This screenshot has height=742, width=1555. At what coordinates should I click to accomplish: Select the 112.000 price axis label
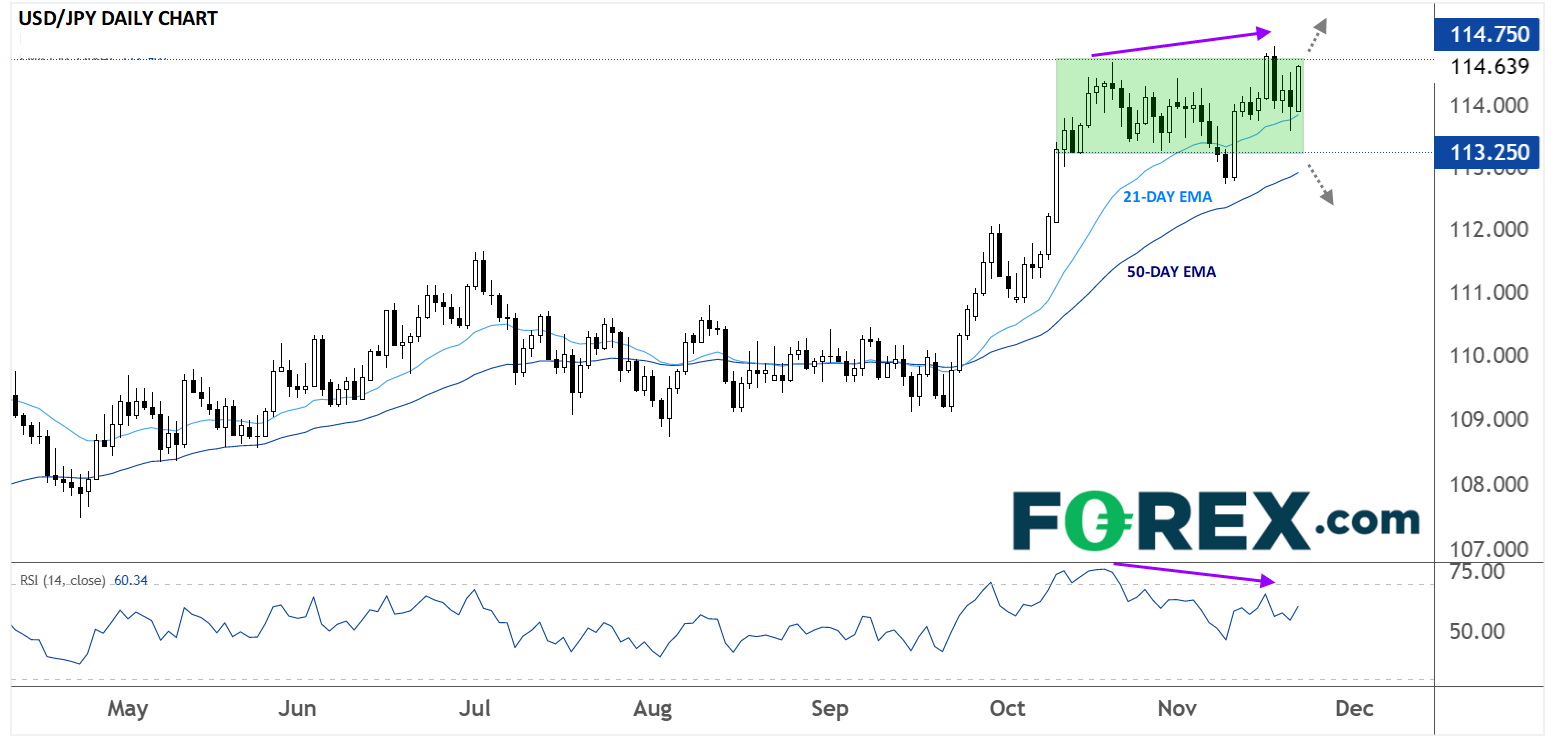point(1489,230)
